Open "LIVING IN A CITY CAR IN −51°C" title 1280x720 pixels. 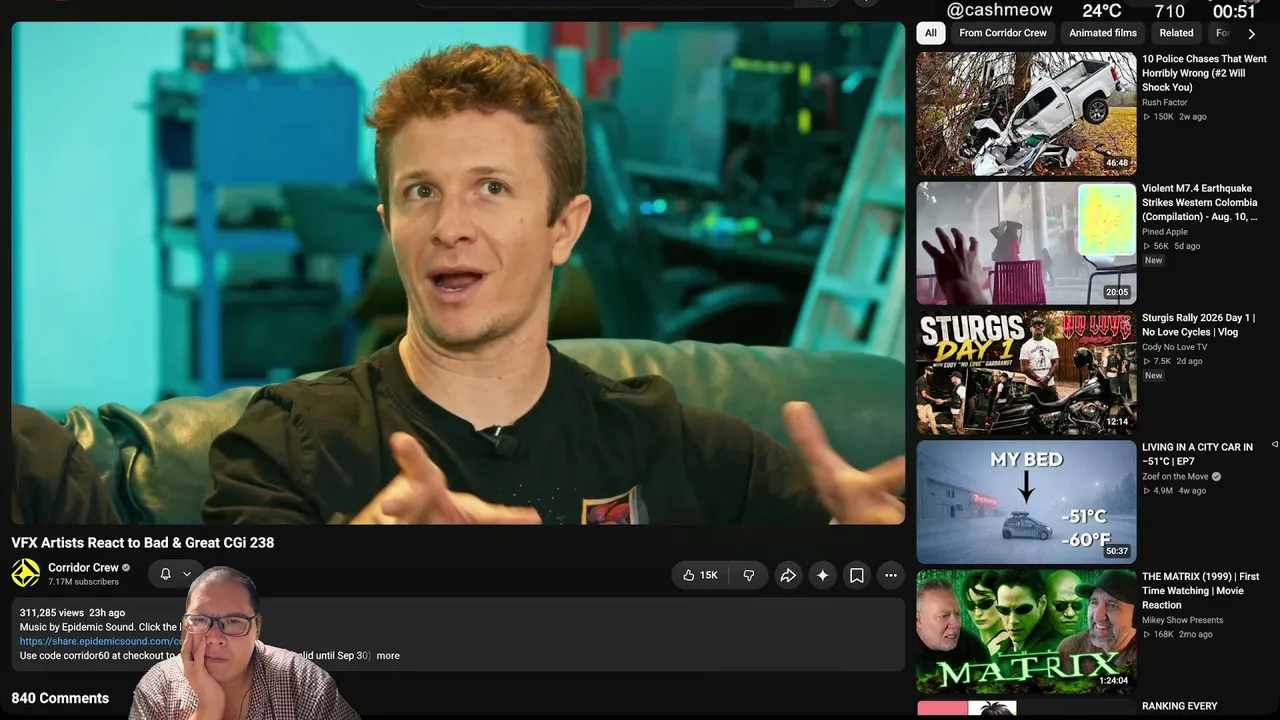[1197, 454]
